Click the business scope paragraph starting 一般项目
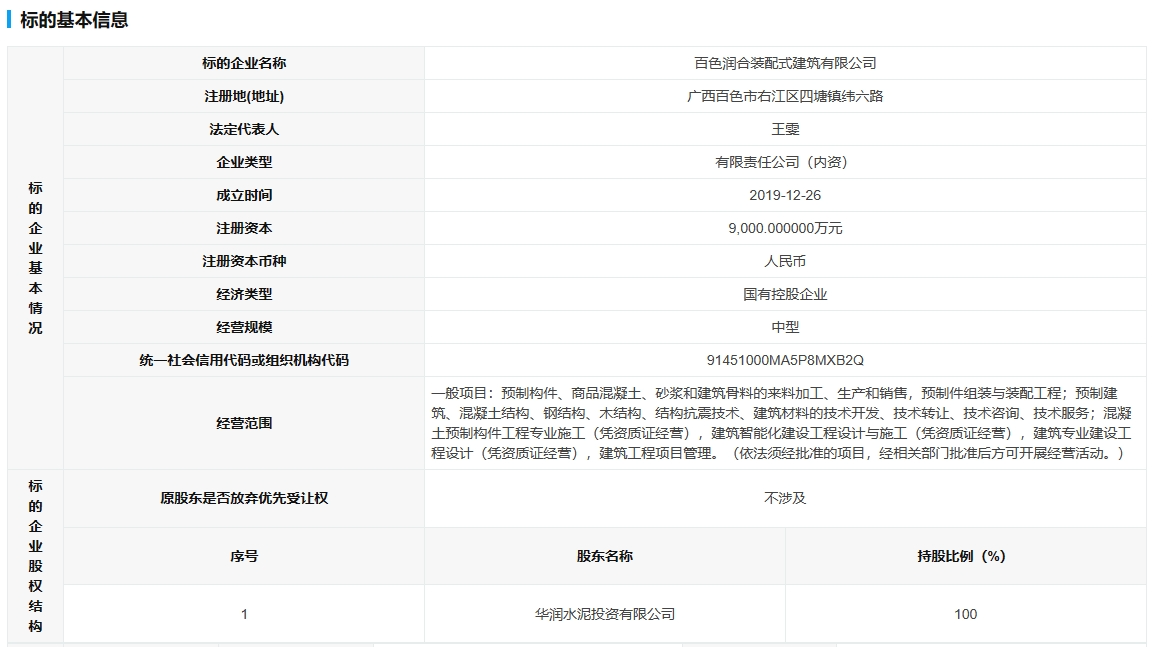 (x=781, y=423)
